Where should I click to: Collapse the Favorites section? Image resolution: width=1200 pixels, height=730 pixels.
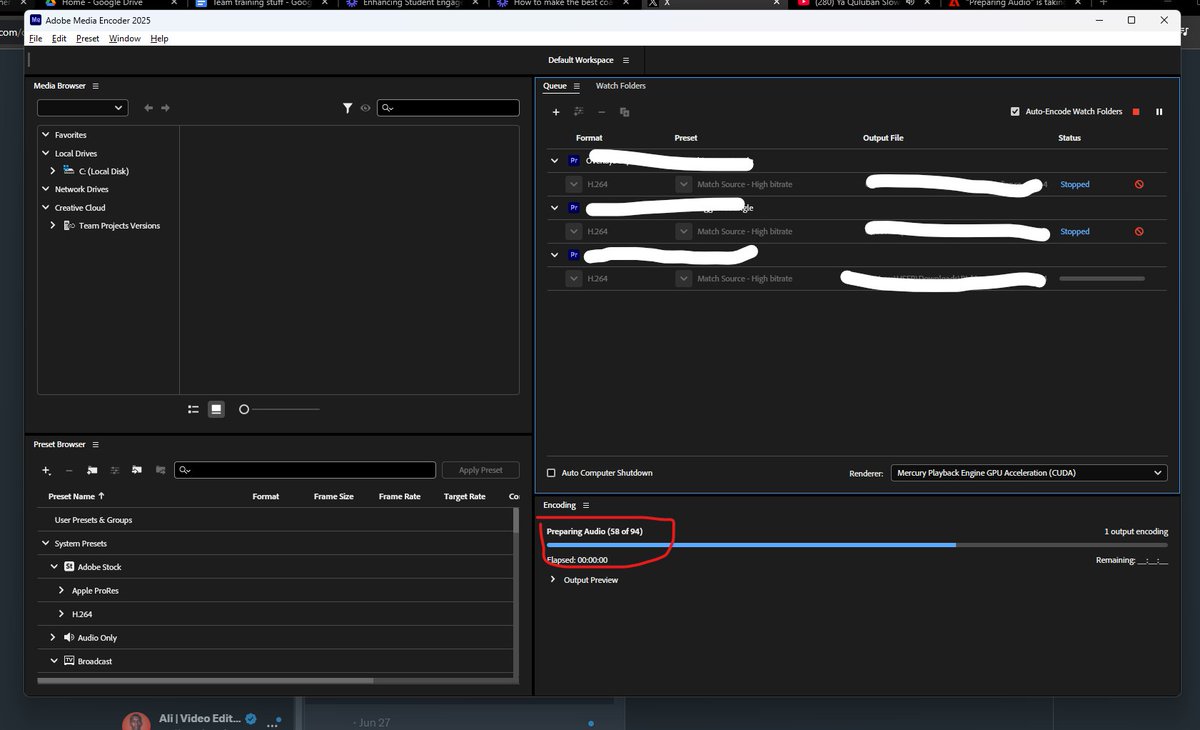tap(46, 135)
